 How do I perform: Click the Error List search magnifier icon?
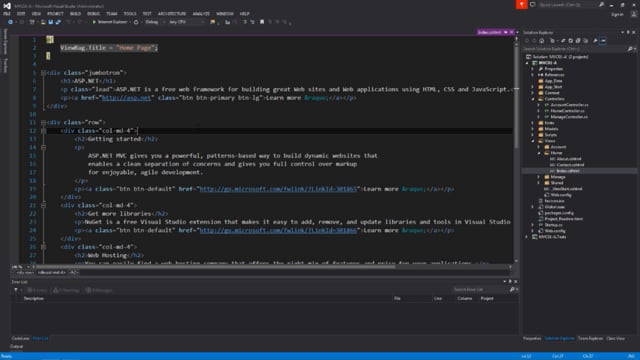pyautogui.click(x=512, y=289)
